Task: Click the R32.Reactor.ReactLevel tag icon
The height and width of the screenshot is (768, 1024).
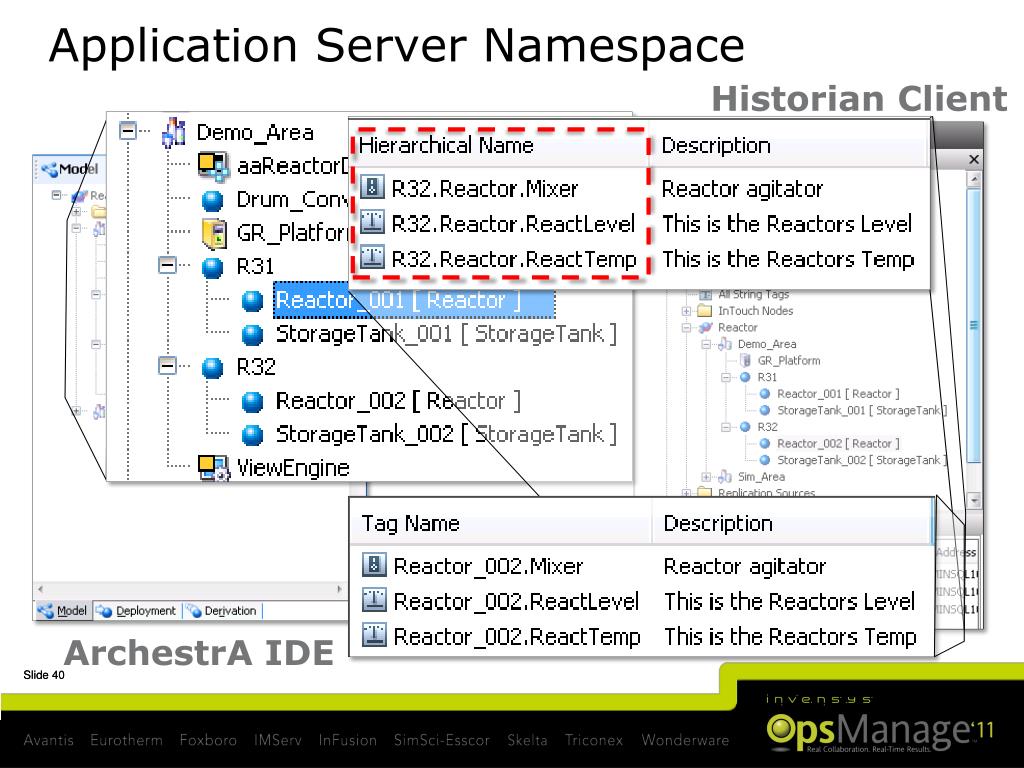Action: click(372, 223)
